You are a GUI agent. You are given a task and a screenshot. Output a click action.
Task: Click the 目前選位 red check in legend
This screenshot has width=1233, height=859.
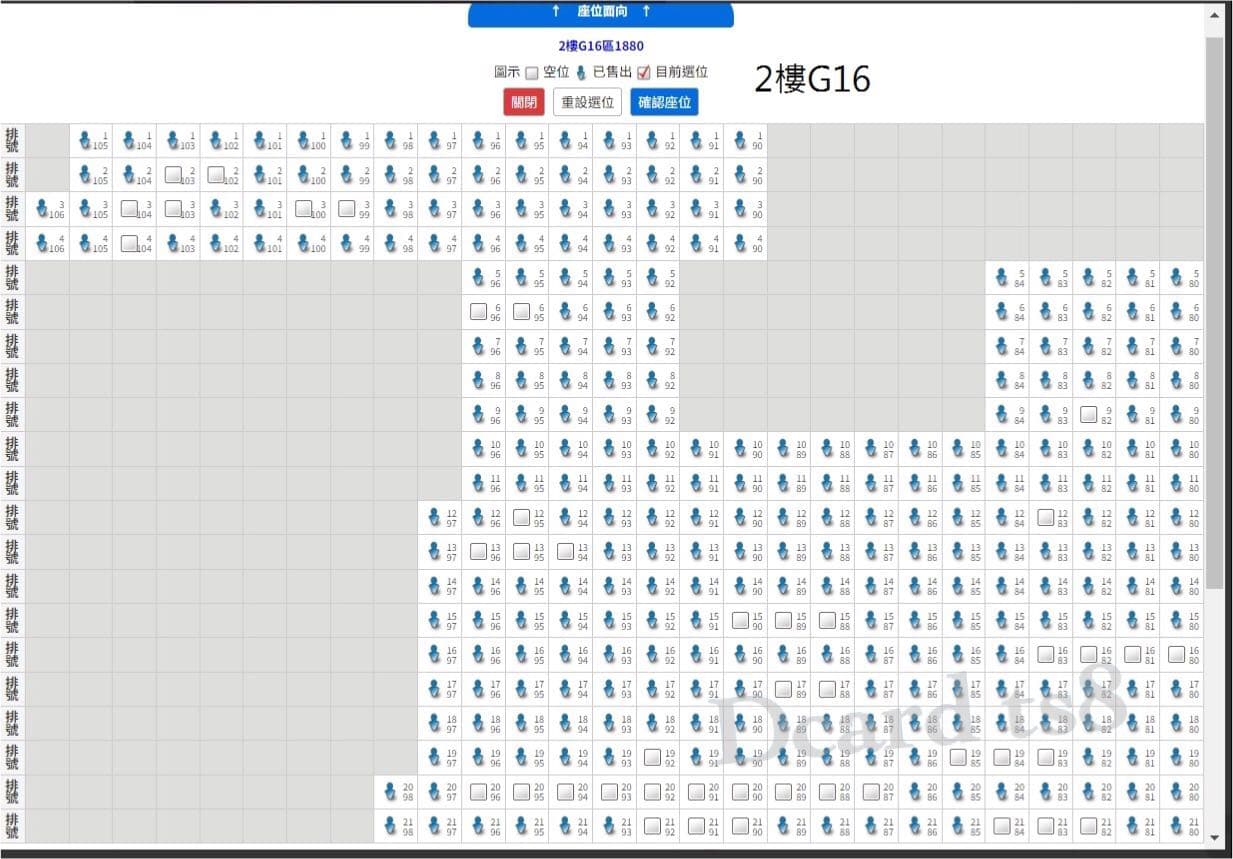click(644, 72)
